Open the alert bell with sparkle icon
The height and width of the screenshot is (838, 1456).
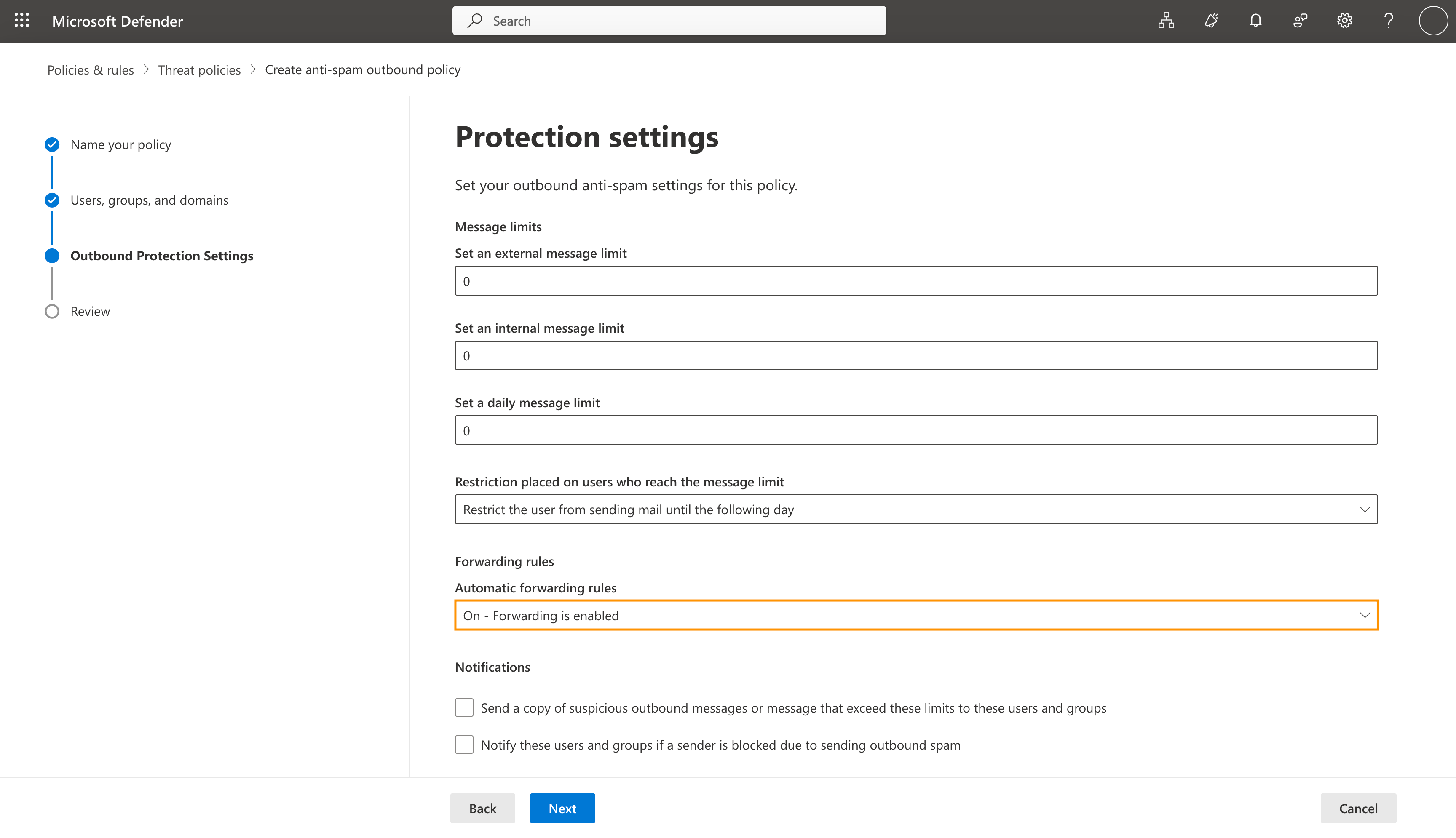[x=1211, y=21]
